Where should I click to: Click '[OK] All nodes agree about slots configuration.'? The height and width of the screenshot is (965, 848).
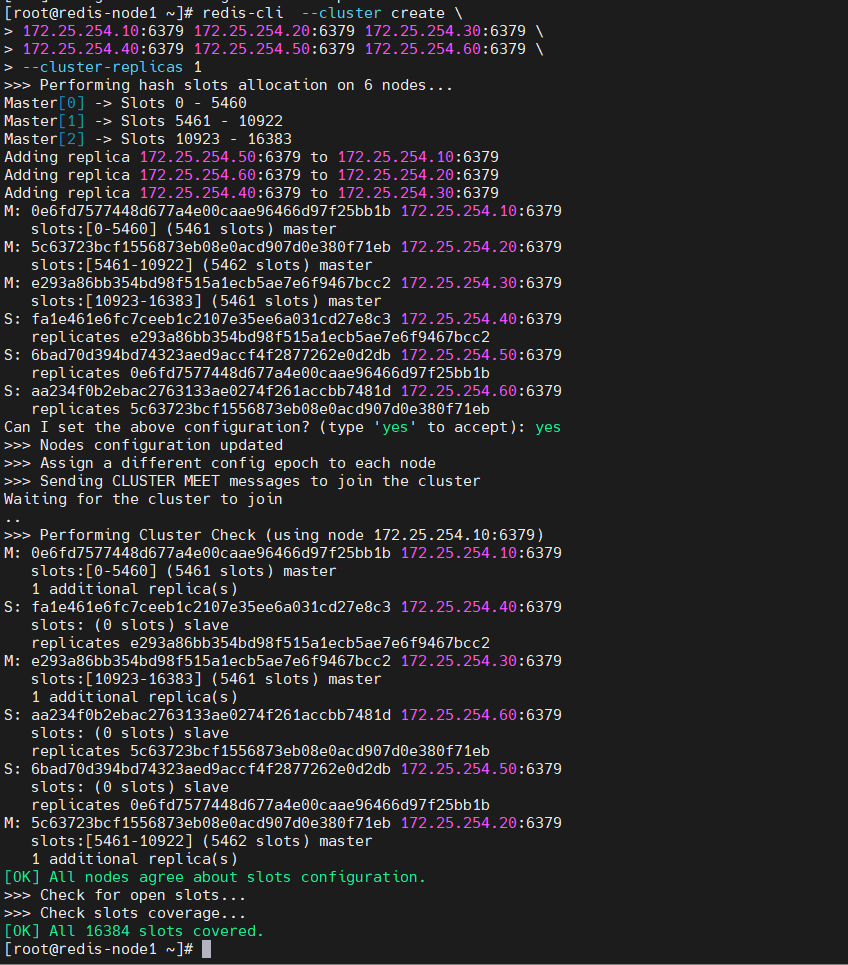(215, 877)
